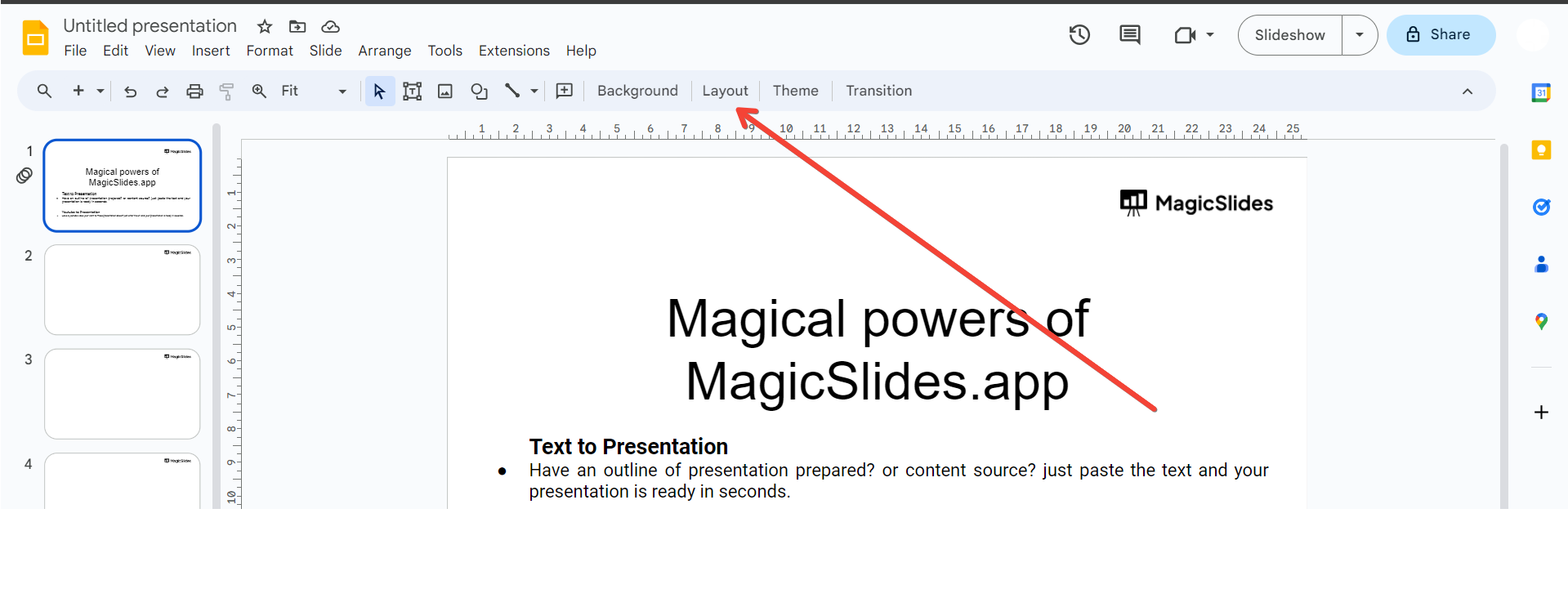
Task: Select the zoom tool icon
Action: pyautogui.click(x=259, y=91)
